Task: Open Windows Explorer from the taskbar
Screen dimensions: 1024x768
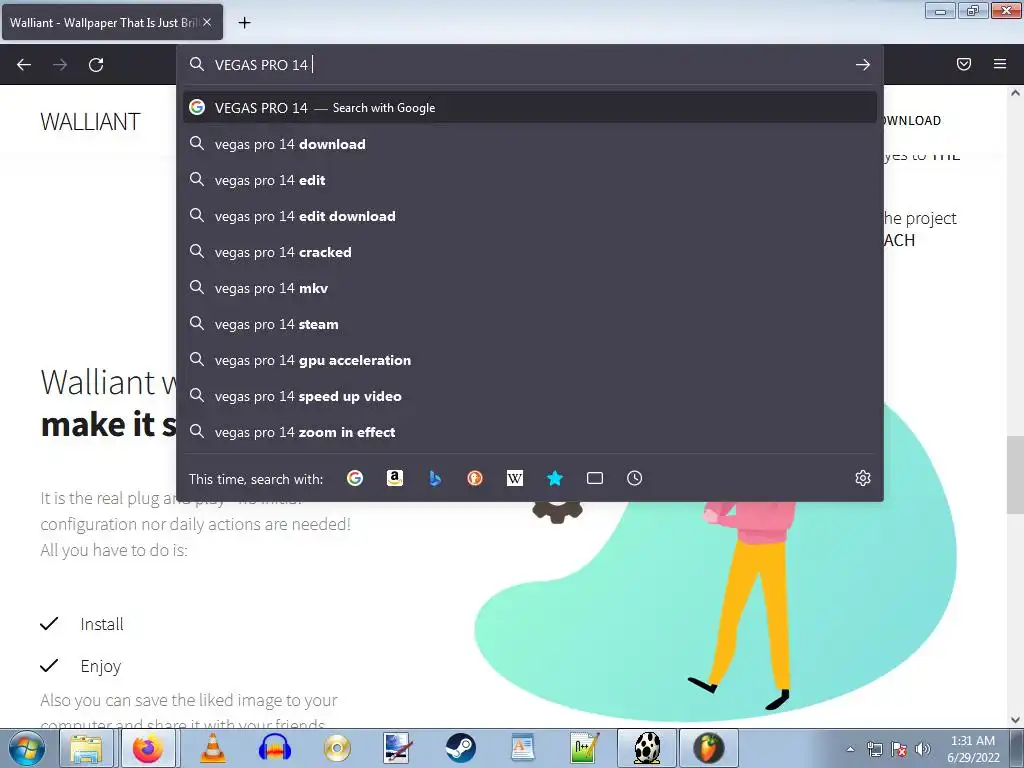Action: 86,748
